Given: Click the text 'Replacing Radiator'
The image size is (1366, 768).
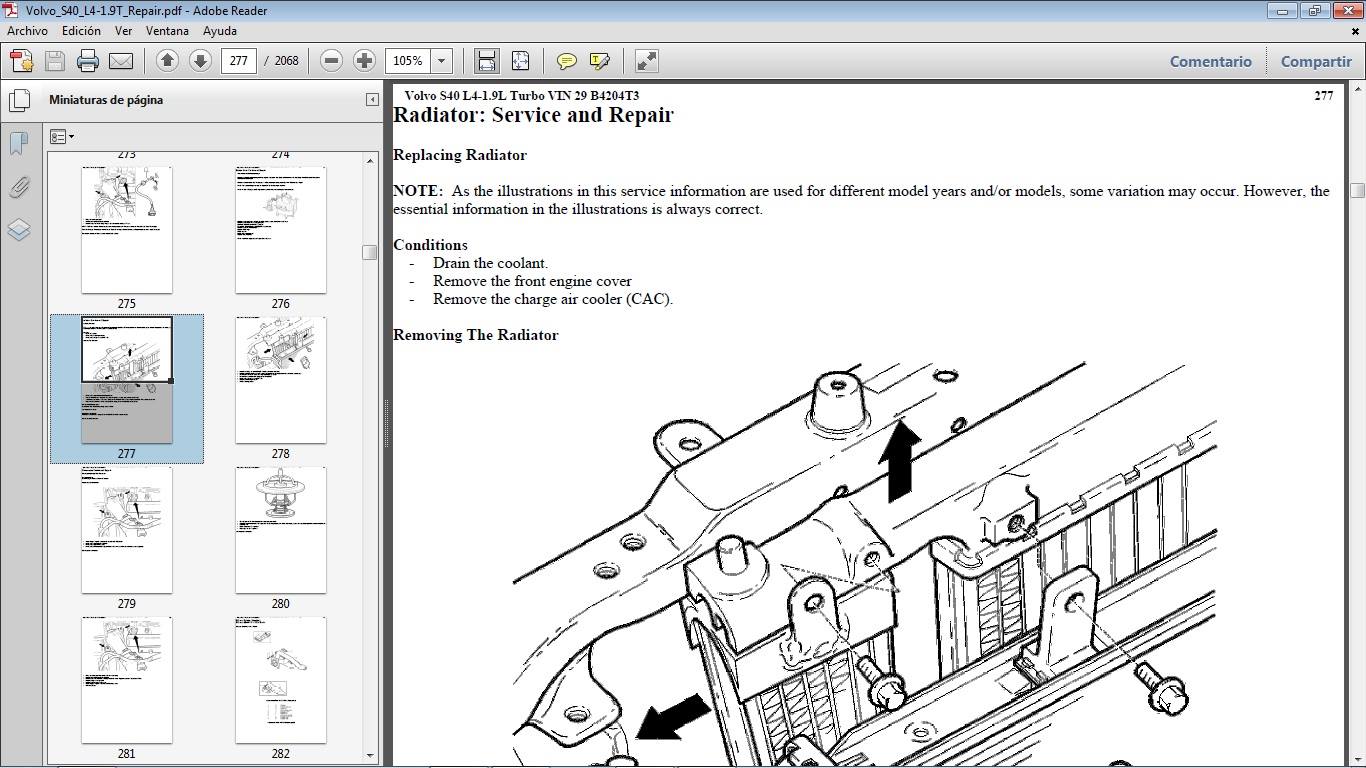Looking at the screenshot, I should (x=460, y=155).
